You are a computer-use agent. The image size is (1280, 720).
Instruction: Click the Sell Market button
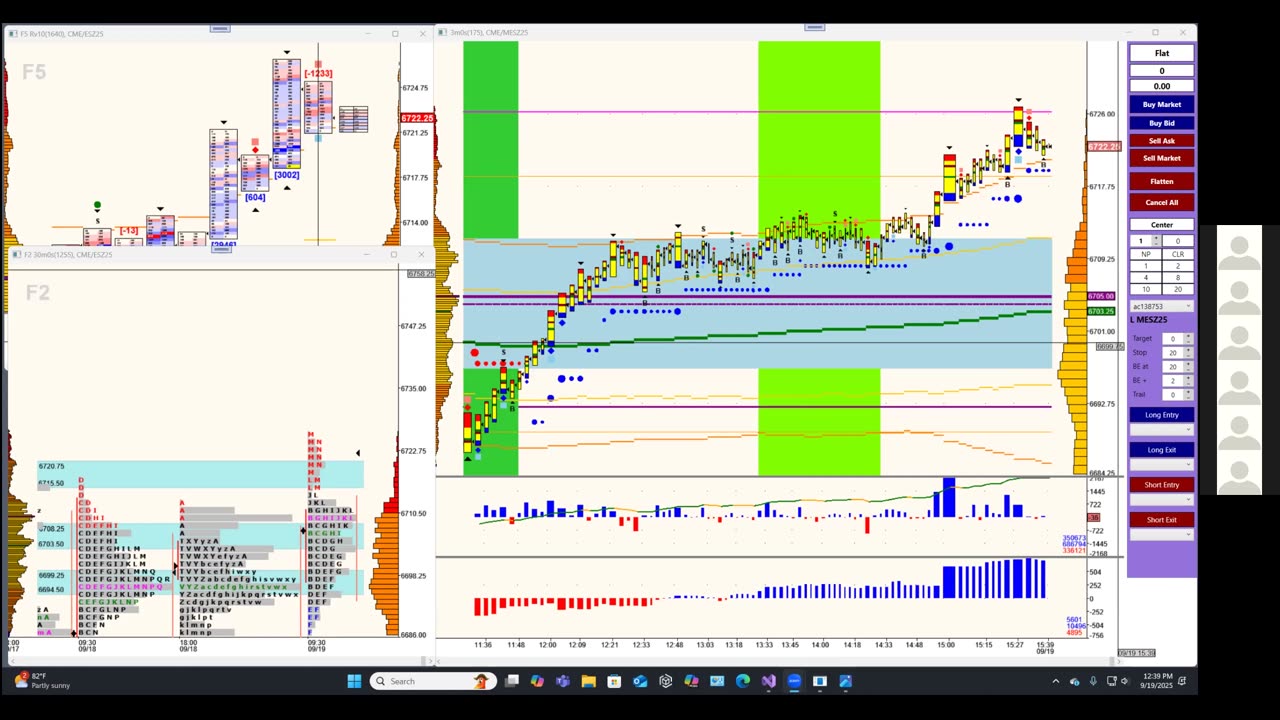click(1161, 158)
